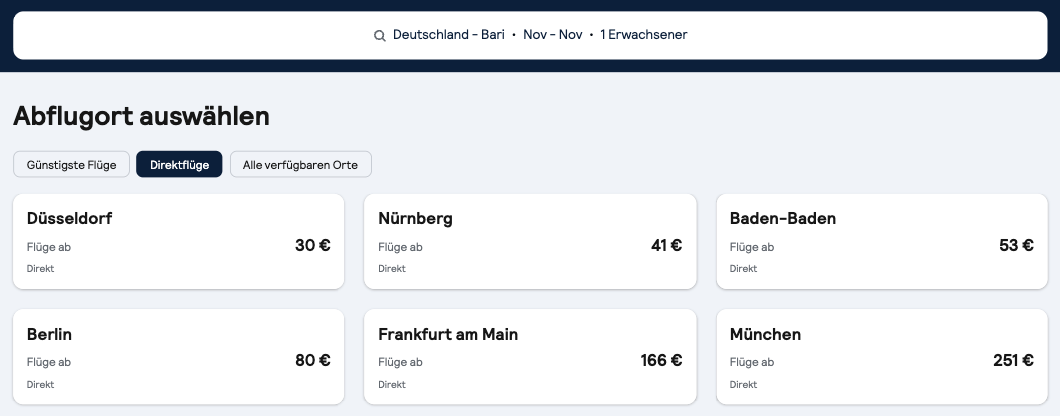Click the Nov – Nov date range
The height and width of the screenshot is (416, 1060).
[553, 35]
